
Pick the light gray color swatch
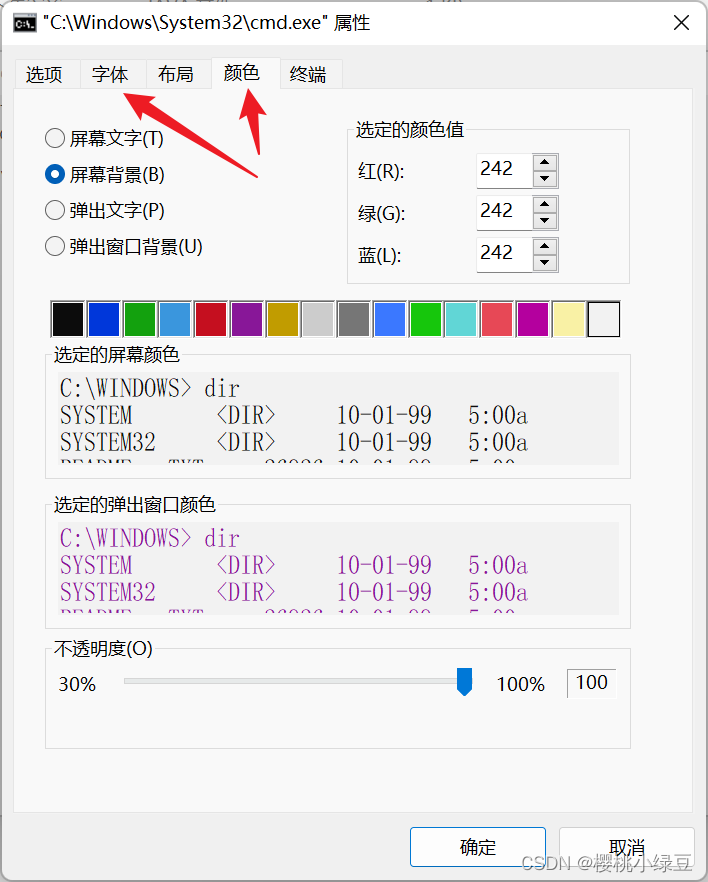318,319
